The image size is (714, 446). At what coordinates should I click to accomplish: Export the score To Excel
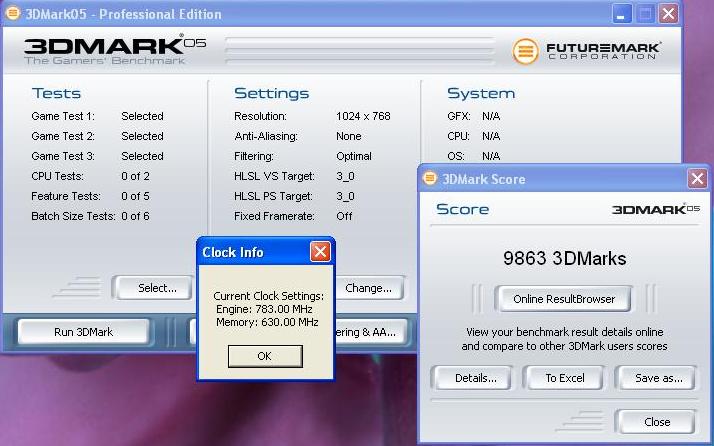pos(565,378)
